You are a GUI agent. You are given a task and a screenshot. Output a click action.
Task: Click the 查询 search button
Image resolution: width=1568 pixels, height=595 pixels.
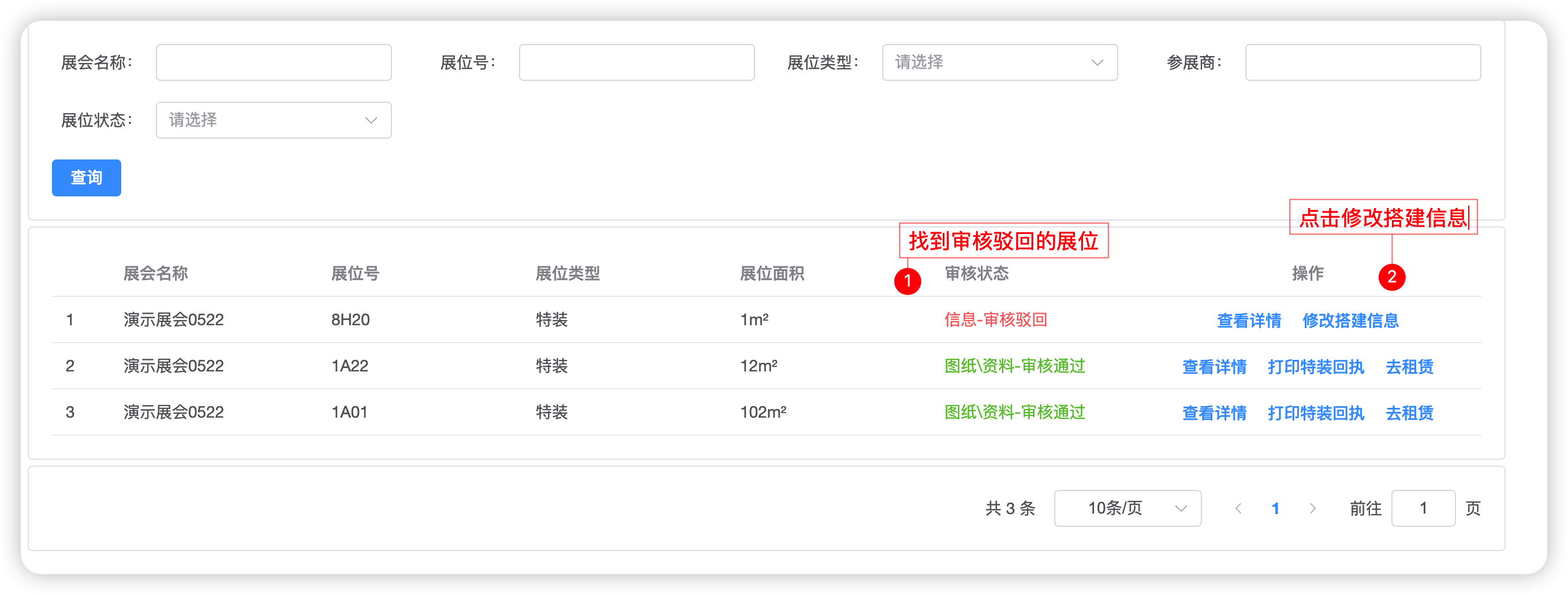87,178
